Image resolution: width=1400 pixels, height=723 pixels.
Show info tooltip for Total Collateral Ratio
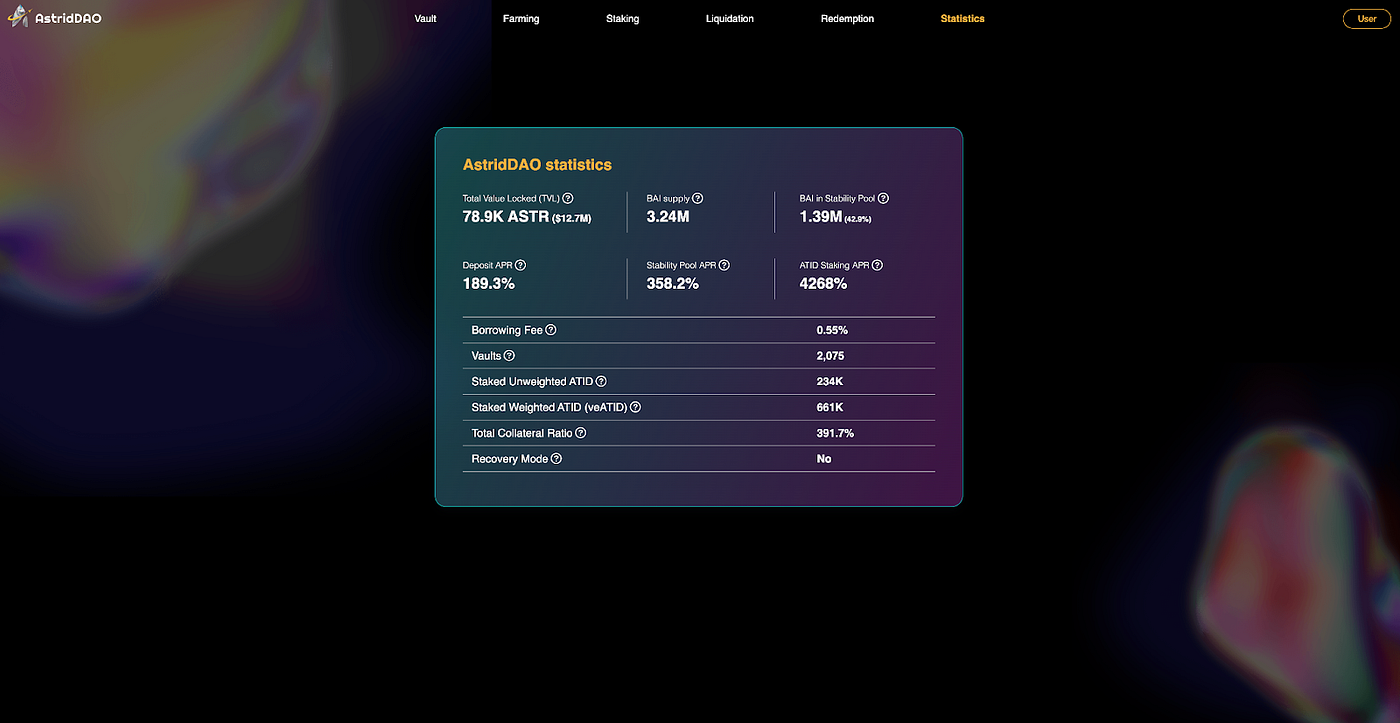pos(581,433)
